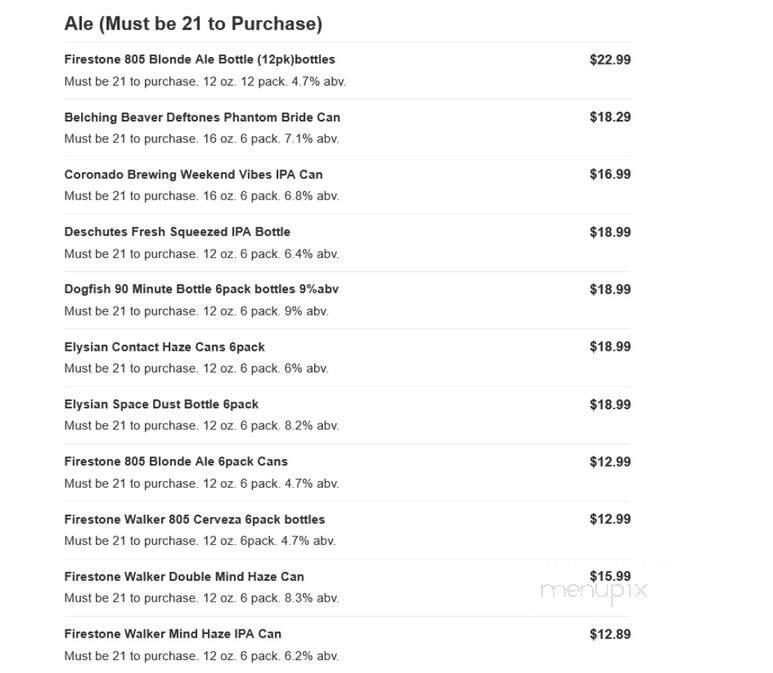Pick Elysian Space Dust Bottle 6pack

[161, 404]
